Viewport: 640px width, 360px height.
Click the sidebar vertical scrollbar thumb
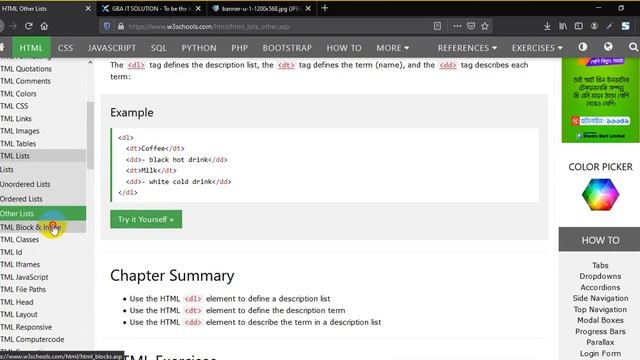pyautogui.click(x=90, y=135)
